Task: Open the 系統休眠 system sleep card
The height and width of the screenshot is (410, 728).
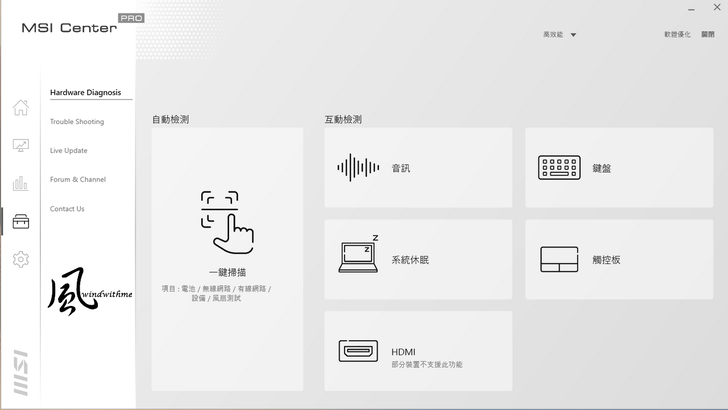Action: tap(418, 259)
